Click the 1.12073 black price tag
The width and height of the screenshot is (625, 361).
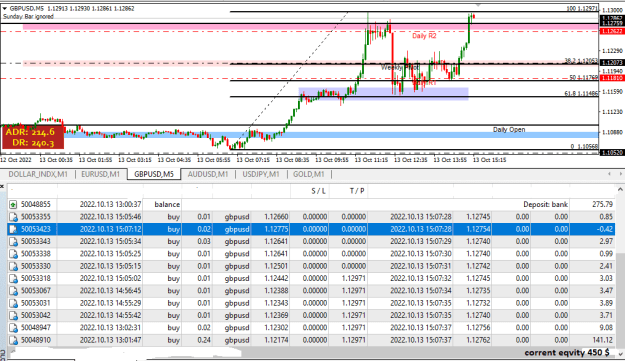point(611,63)
